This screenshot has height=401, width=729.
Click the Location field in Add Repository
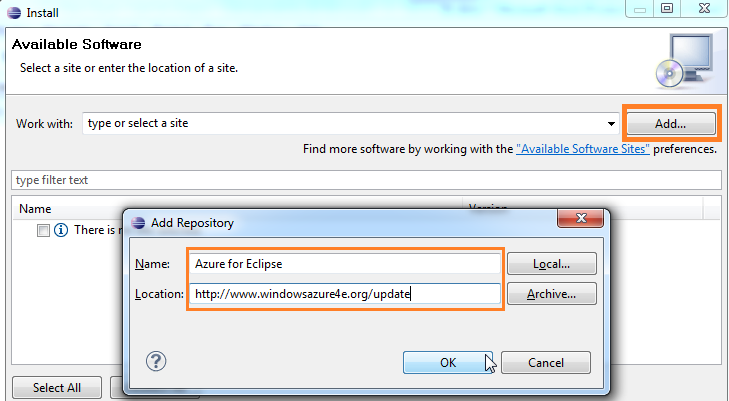point(345,294)
